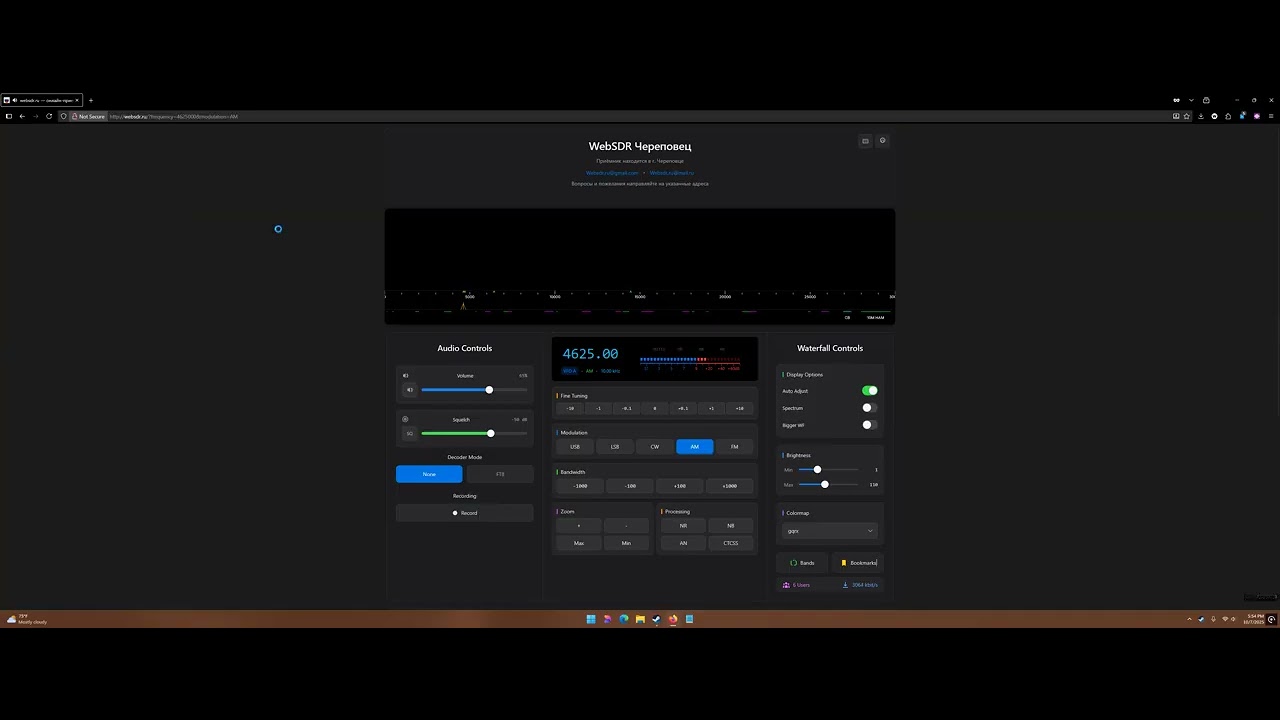1280x720 pixels.
Task: Click the Min zoom button
Action: [x=626, y=543]
